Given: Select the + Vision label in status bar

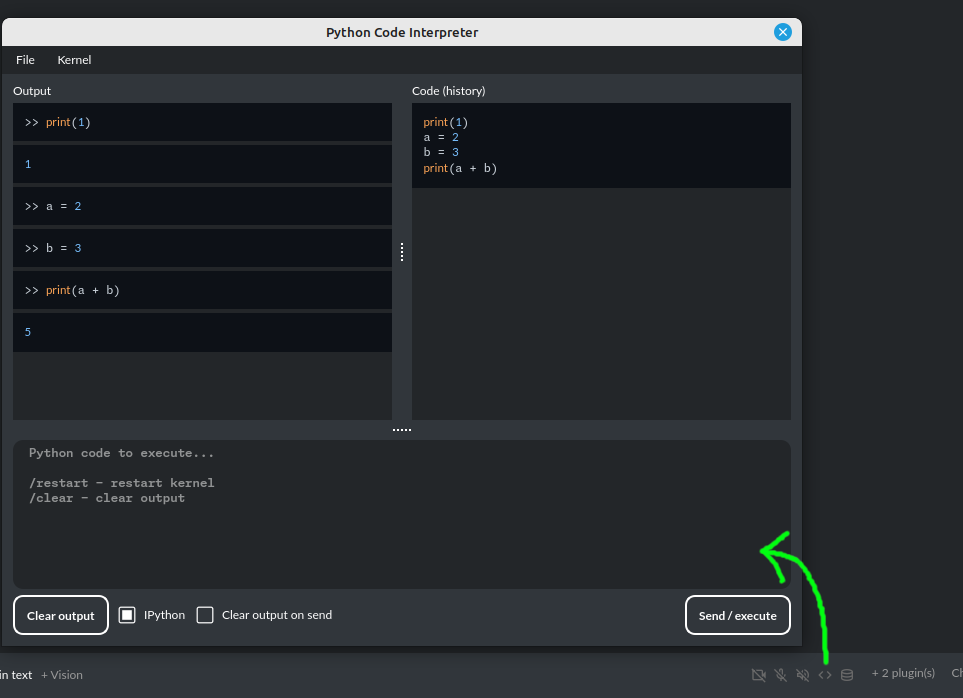Looking at the screenshot, I should (62, 675).
